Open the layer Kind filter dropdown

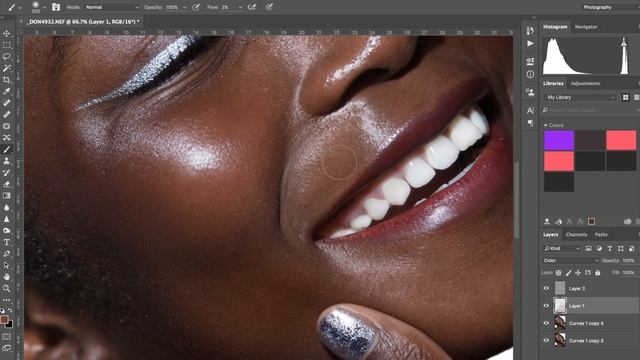(562, 248)
